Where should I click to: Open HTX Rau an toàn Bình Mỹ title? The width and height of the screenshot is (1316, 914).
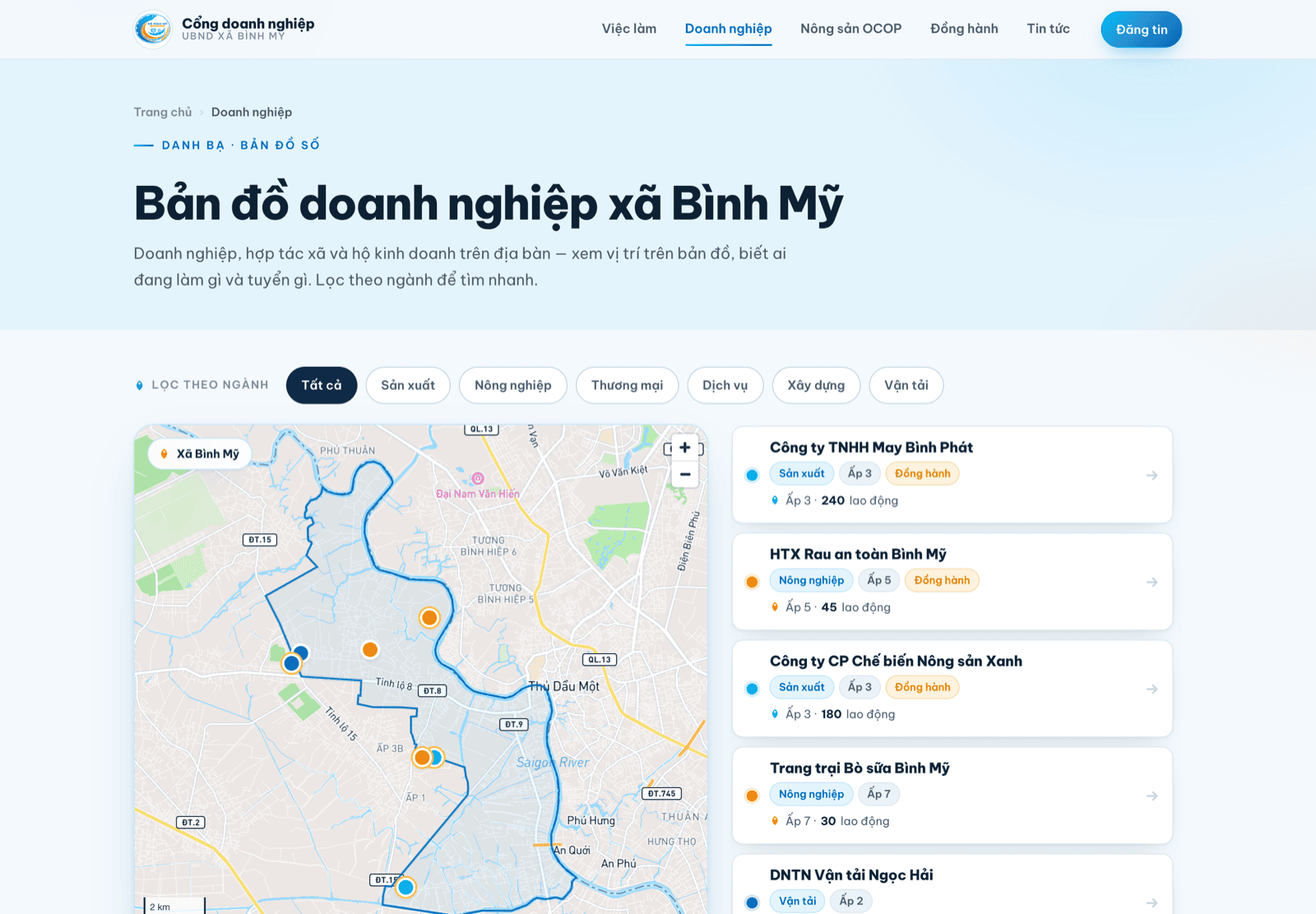coord(858,554)
